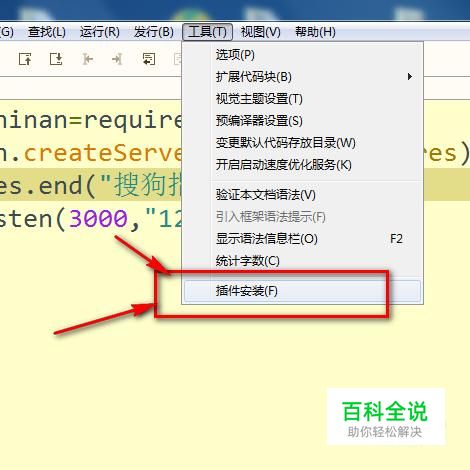Image resolution: width=470 pixels, height=470 pixels.
Task: Select 统计字数(C)
Action: 303,261
